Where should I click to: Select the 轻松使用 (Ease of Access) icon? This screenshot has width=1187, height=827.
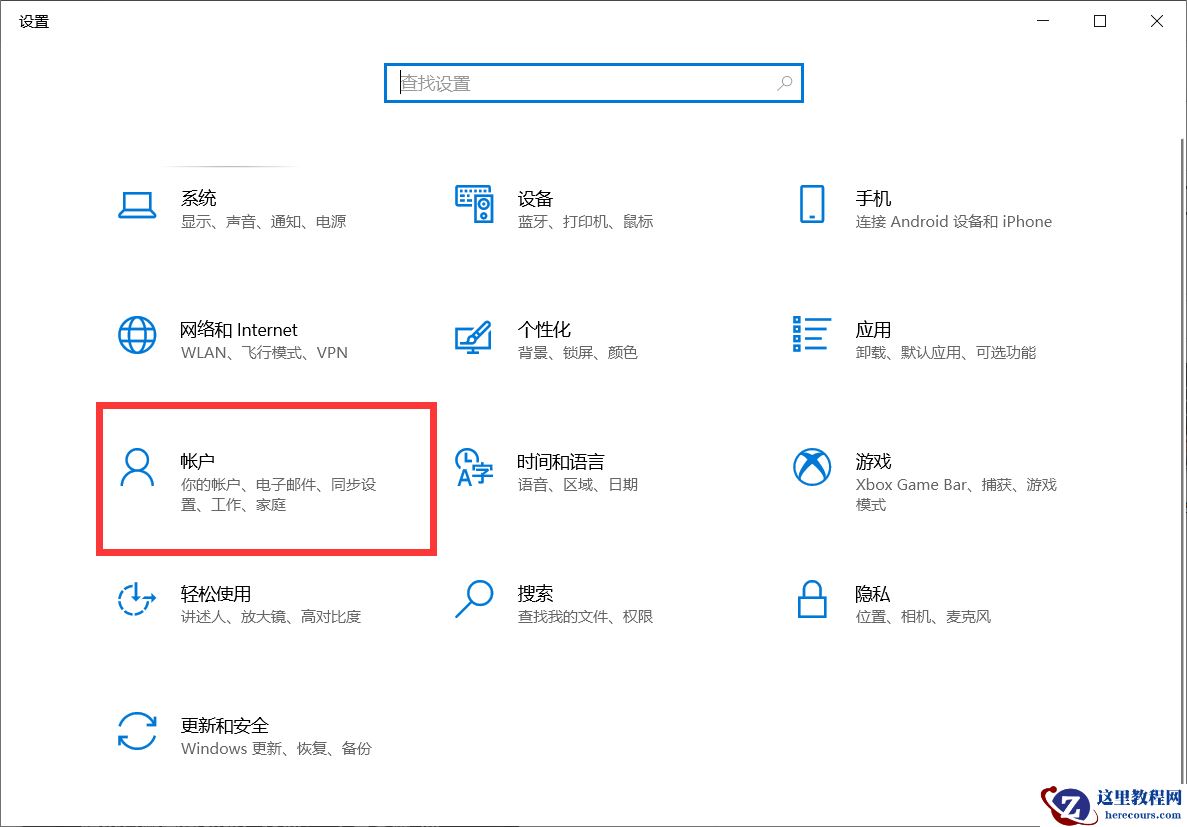tap(137, 599)
